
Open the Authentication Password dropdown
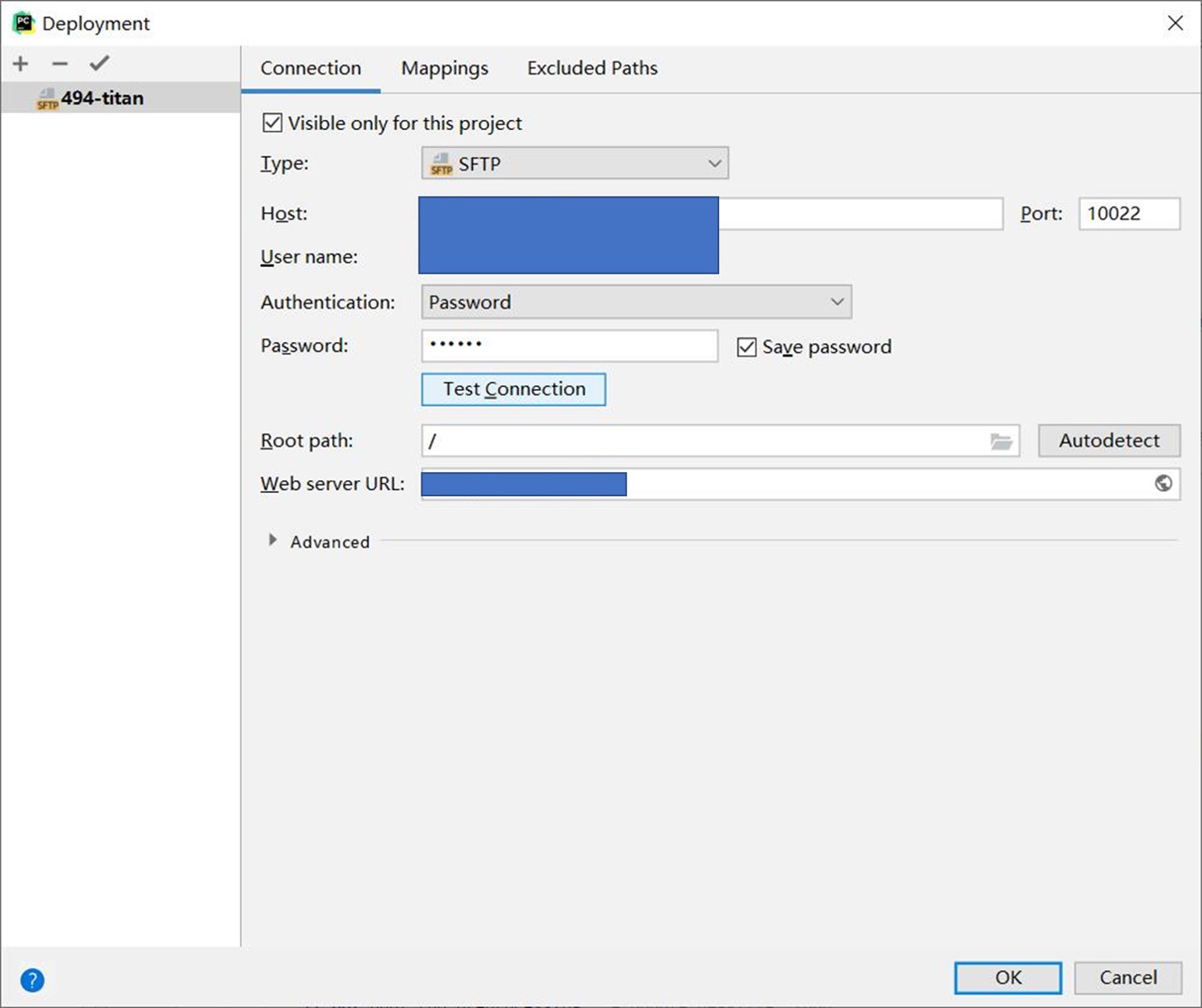636,302
